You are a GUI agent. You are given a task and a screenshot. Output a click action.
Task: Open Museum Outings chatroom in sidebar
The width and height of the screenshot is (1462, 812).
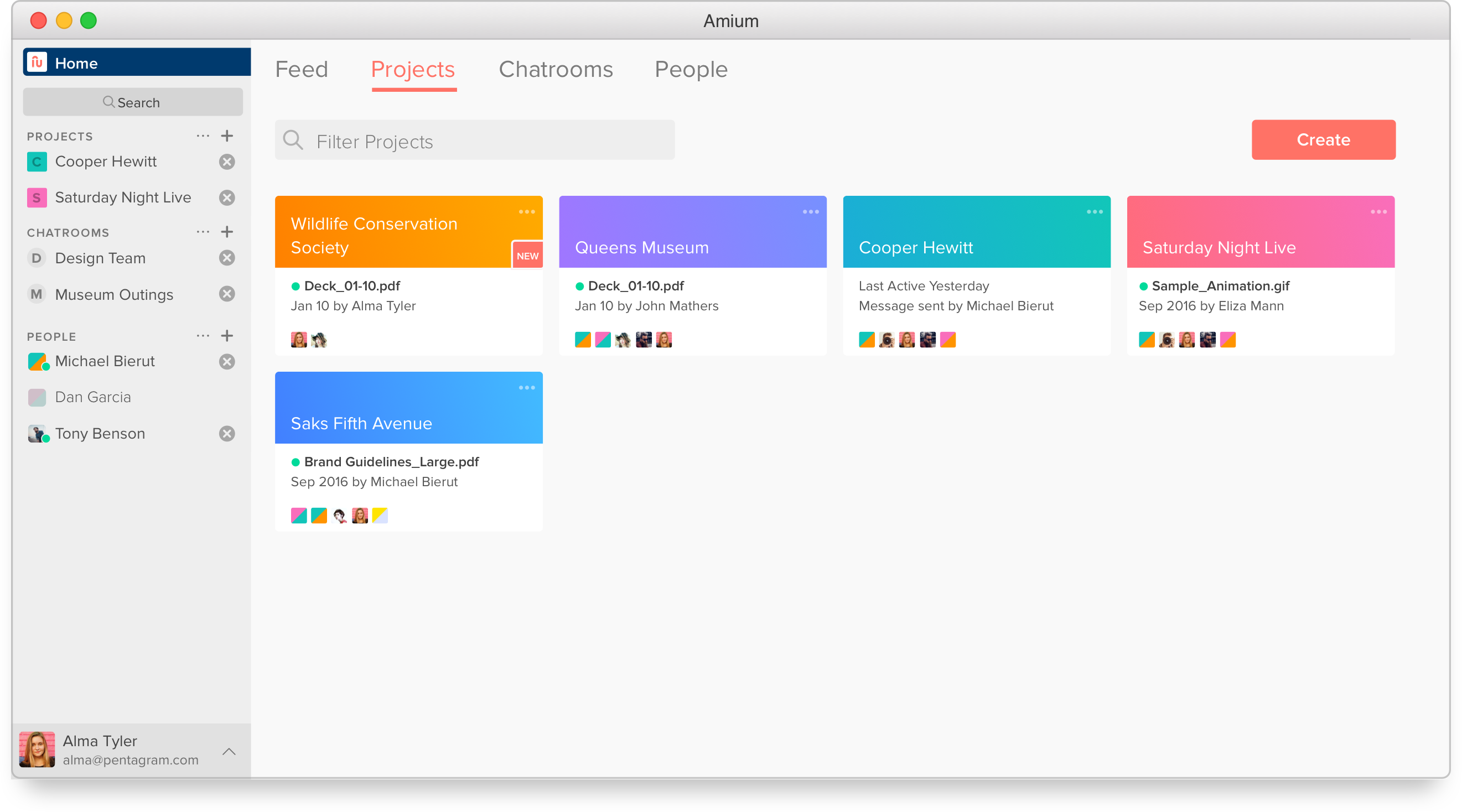pyautogui.click(x=114, y=294)
